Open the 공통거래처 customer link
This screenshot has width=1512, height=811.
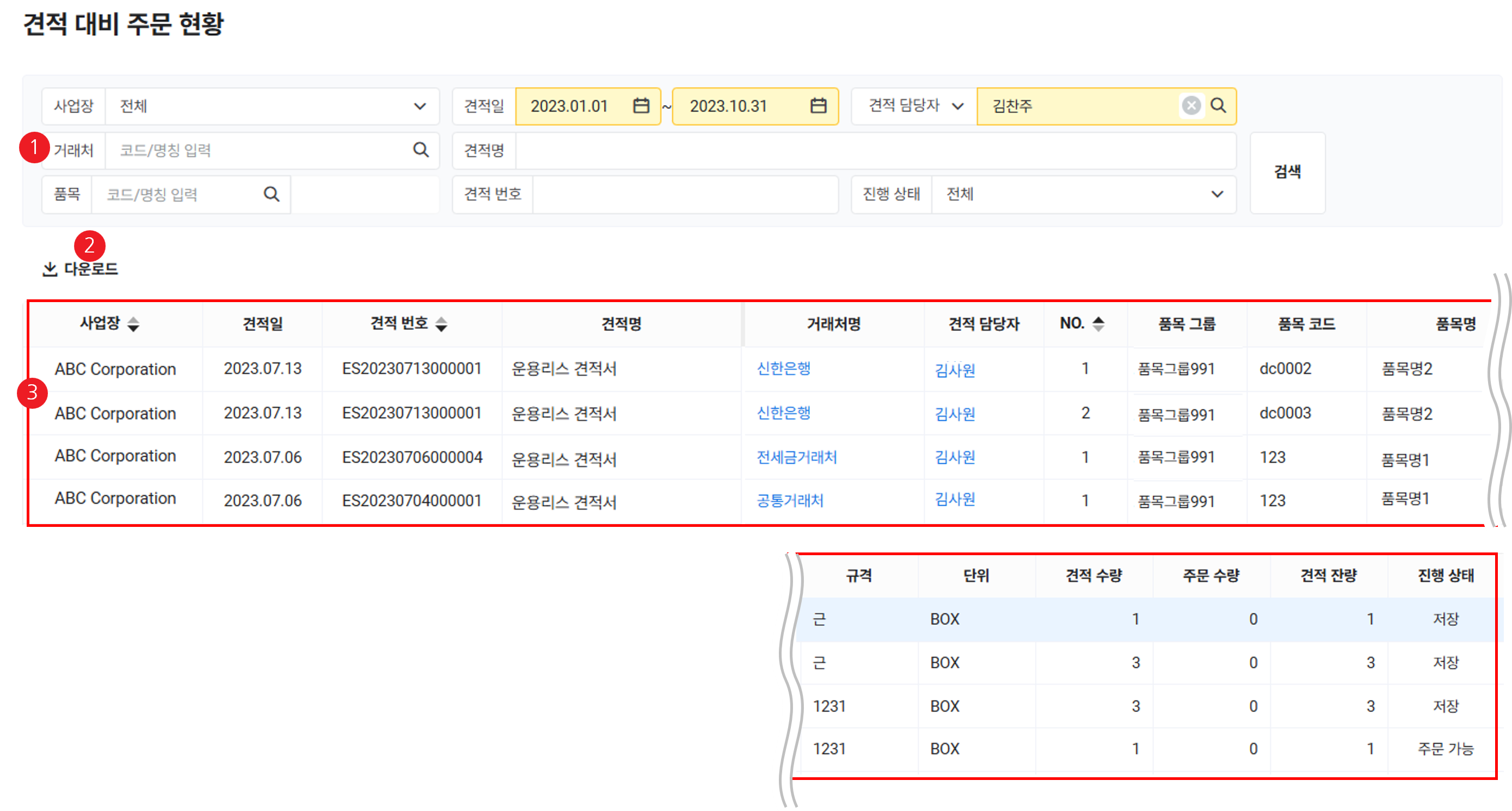tap(790, 501)
